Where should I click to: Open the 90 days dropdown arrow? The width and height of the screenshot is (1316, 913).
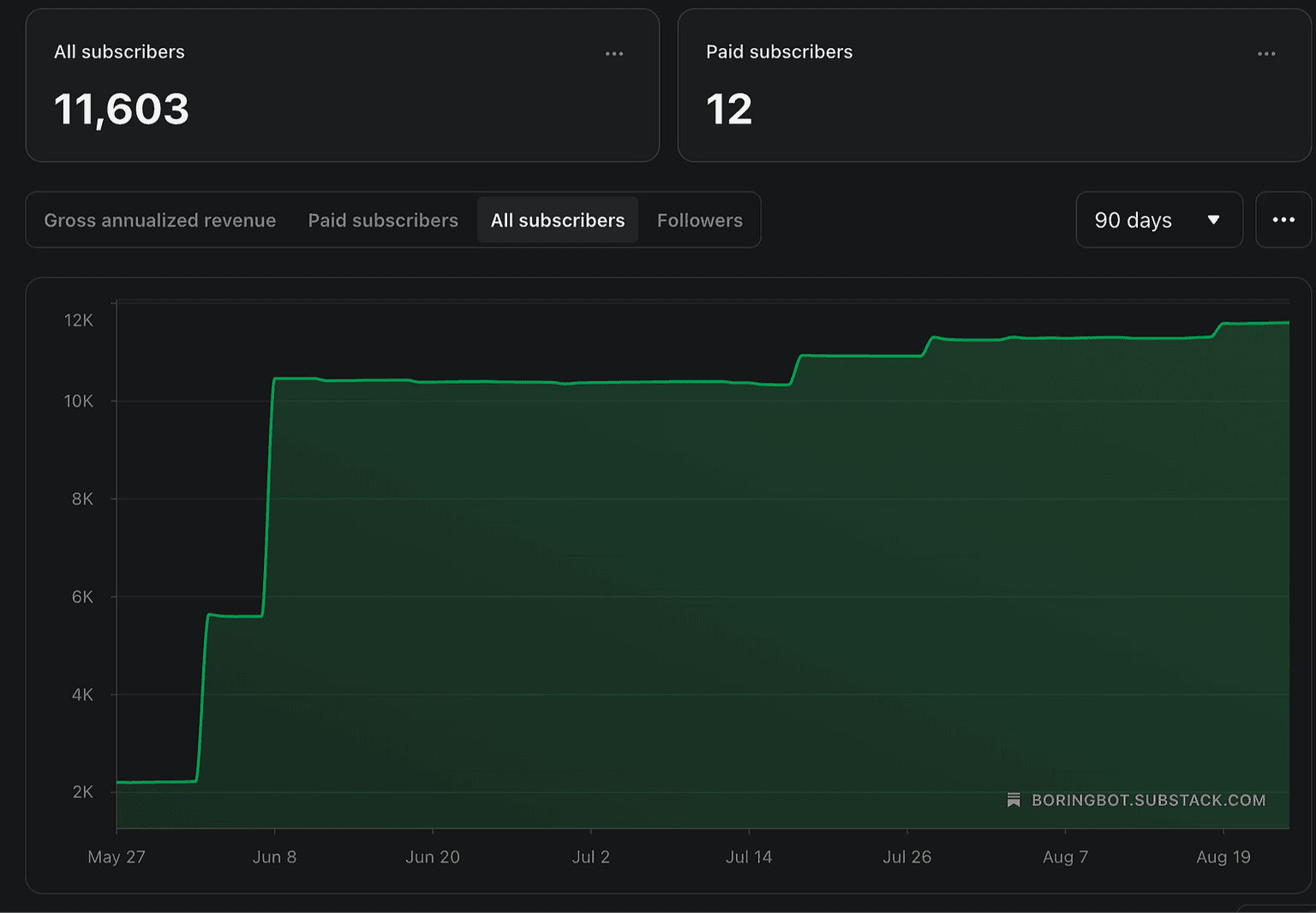coord(1214,220)
